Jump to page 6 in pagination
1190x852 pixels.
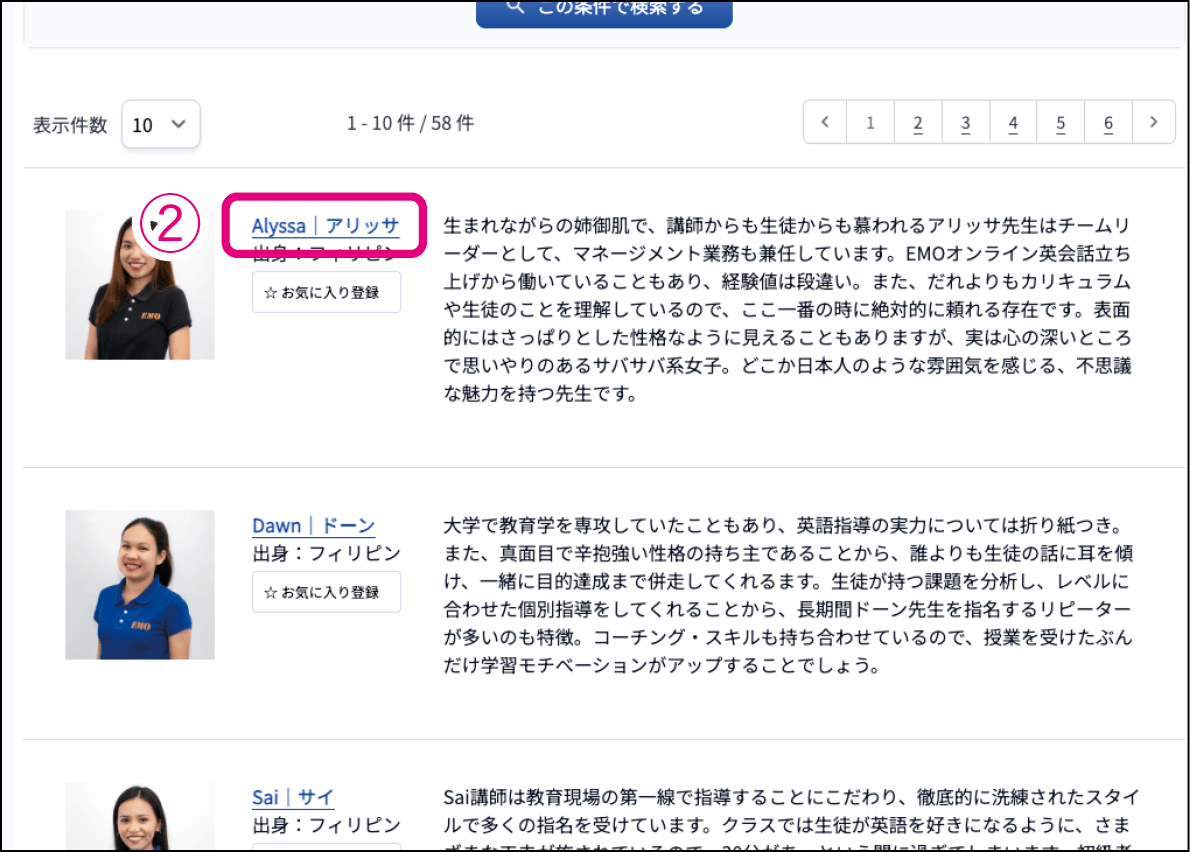[x=1108, y=122]
